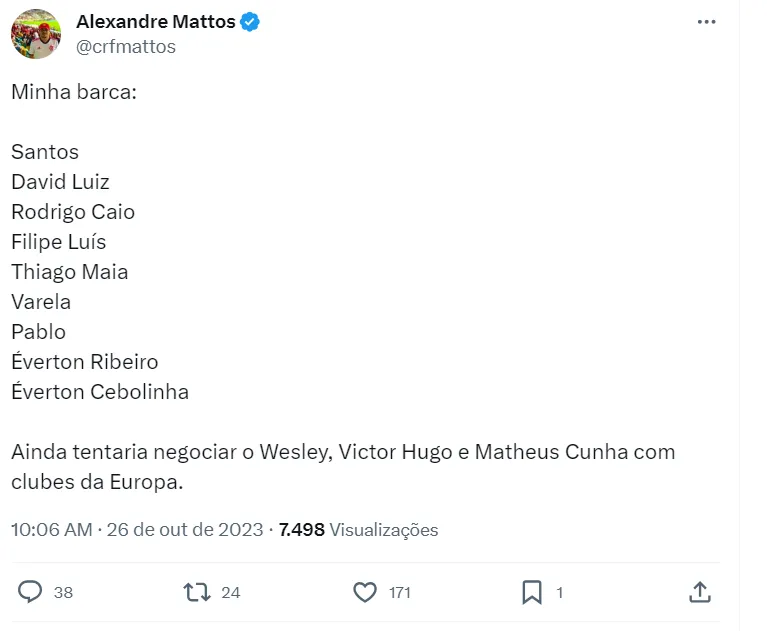Click the share upload icon
767x631 pixels.
point(700,592)
